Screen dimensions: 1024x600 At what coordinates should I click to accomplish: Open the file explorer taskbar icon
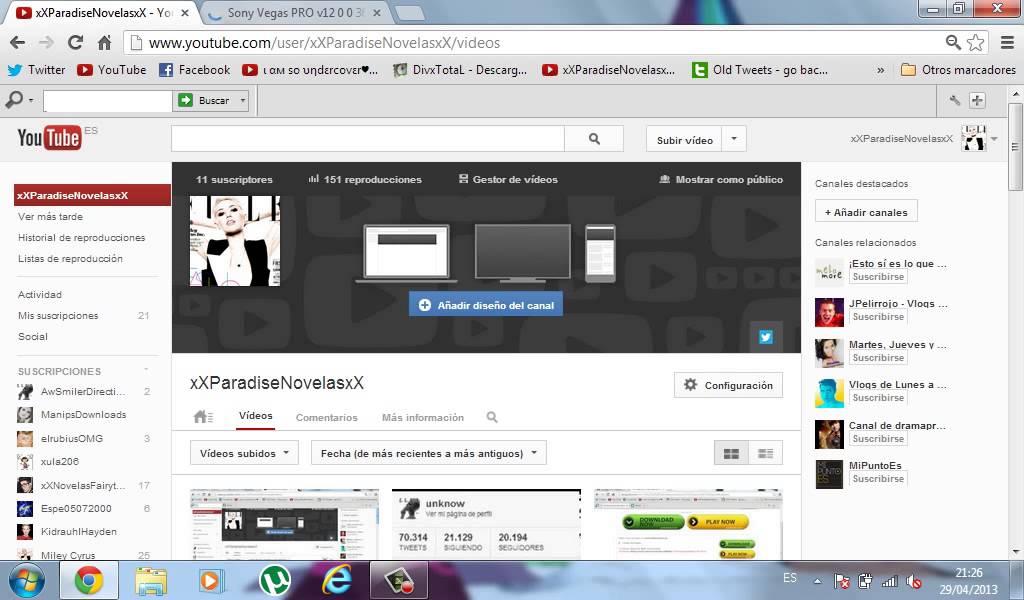click(x=151, y=580)
